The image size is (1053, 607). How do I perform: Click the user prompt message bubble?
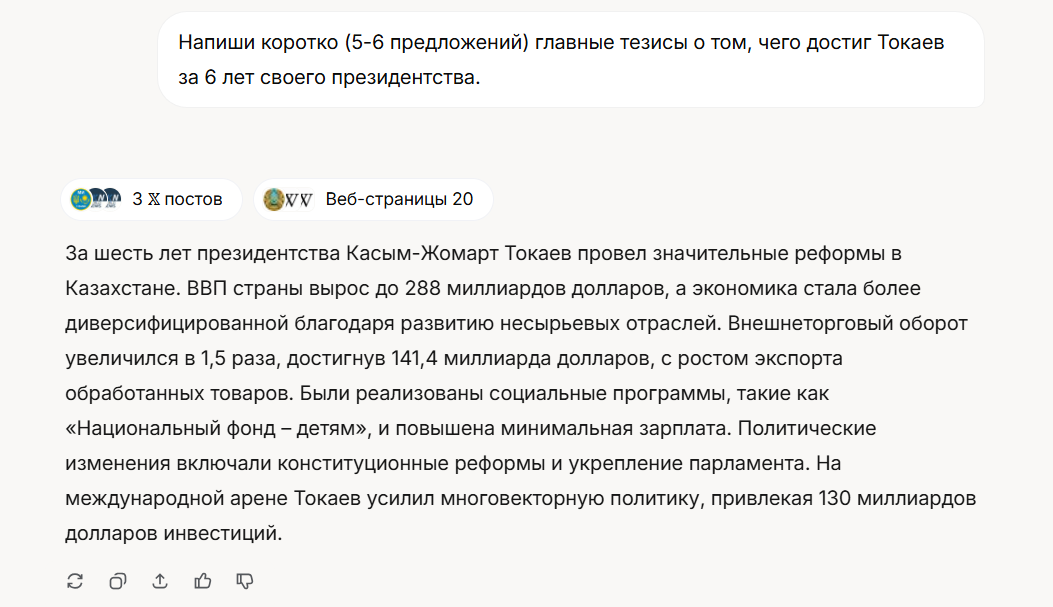571,60
